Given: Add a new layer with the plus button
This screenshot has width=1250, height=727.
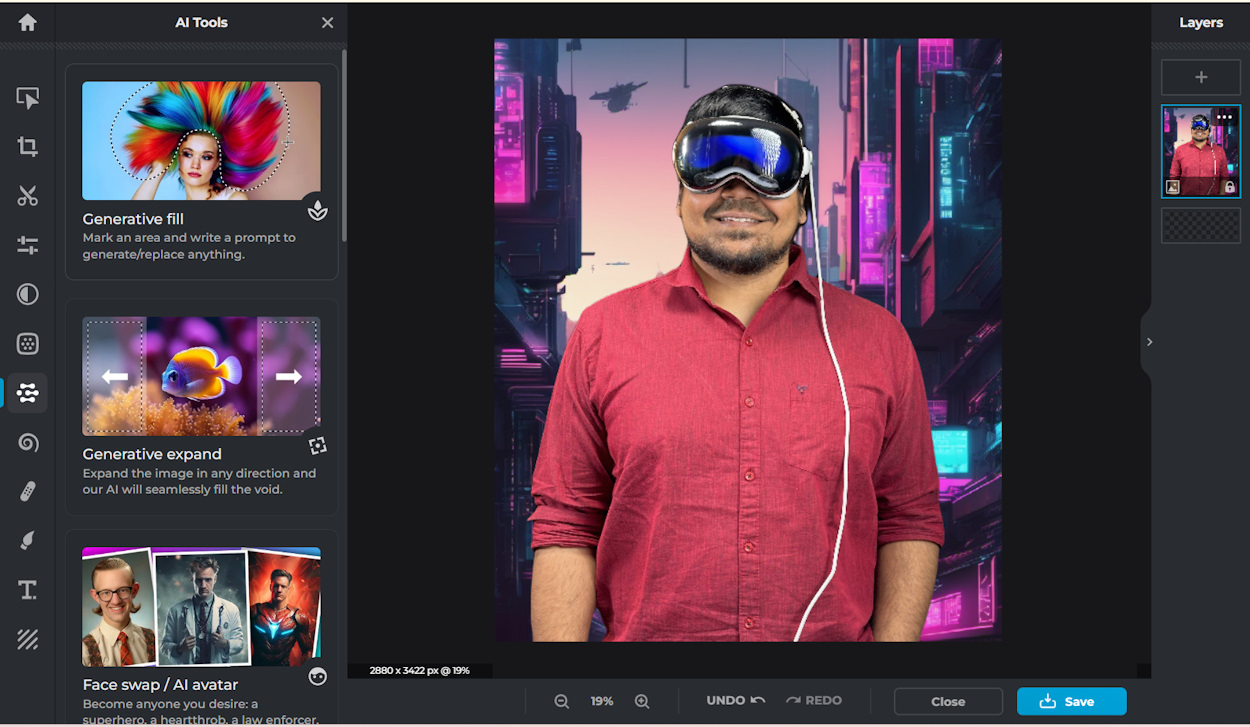Looking at the screenshot, I should 1200,77.
